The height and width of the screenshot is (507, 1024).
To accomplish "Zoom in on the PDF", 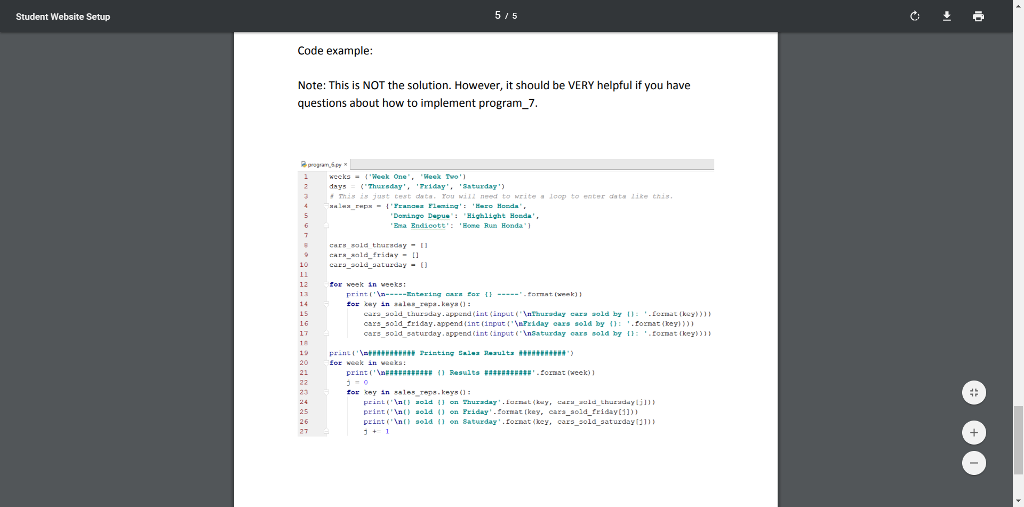I will pos(974,433).
